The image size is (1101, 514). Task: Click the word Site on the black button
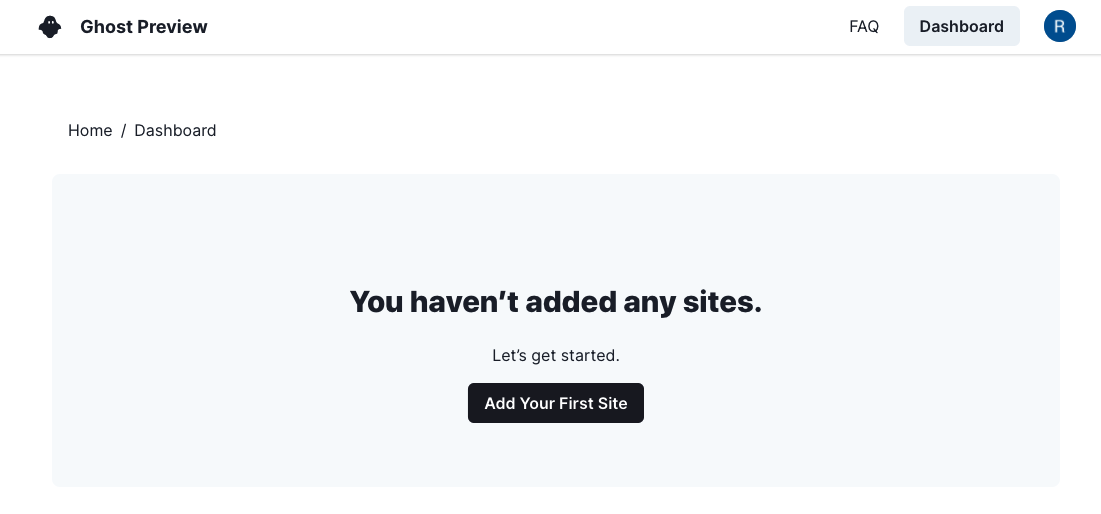point(611,404)
